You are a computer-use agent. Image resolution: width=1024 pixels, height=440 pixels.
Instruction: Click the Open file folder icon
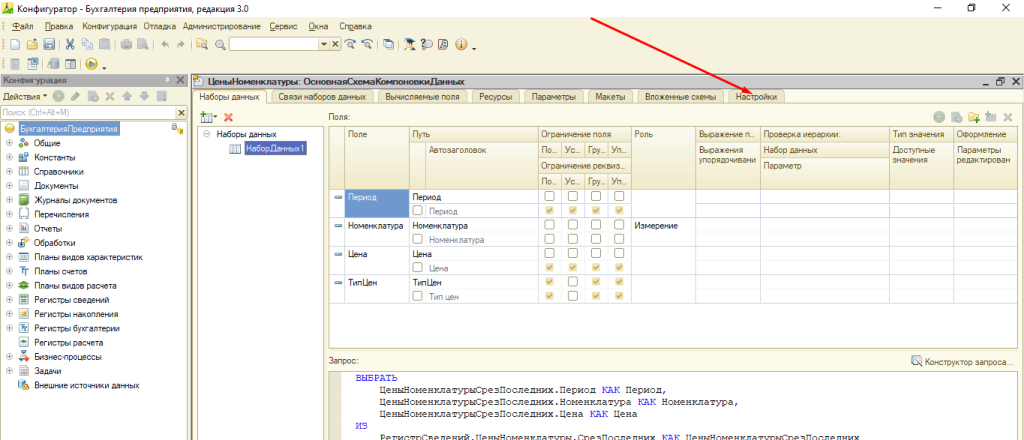point(33,45)
